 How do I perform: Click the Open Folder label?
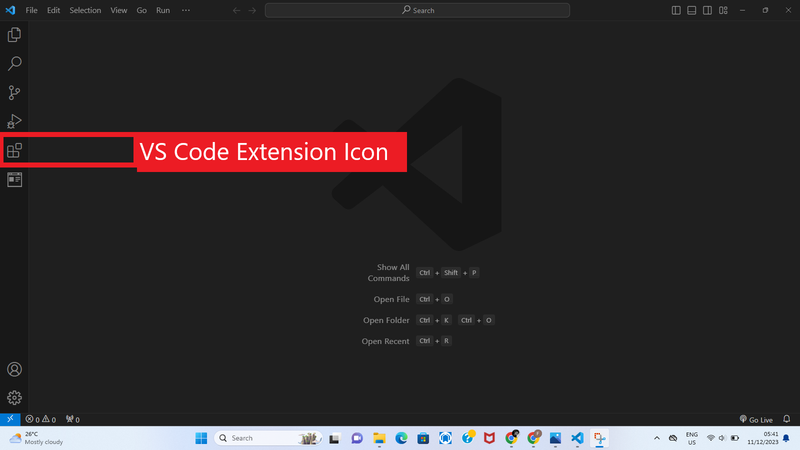(386, 320)
